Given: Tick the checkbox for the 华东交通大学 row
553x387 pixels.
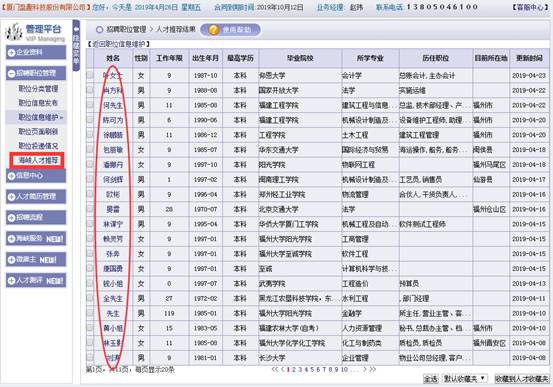Looking at the screenshot, I should click(x=90, y=149).
